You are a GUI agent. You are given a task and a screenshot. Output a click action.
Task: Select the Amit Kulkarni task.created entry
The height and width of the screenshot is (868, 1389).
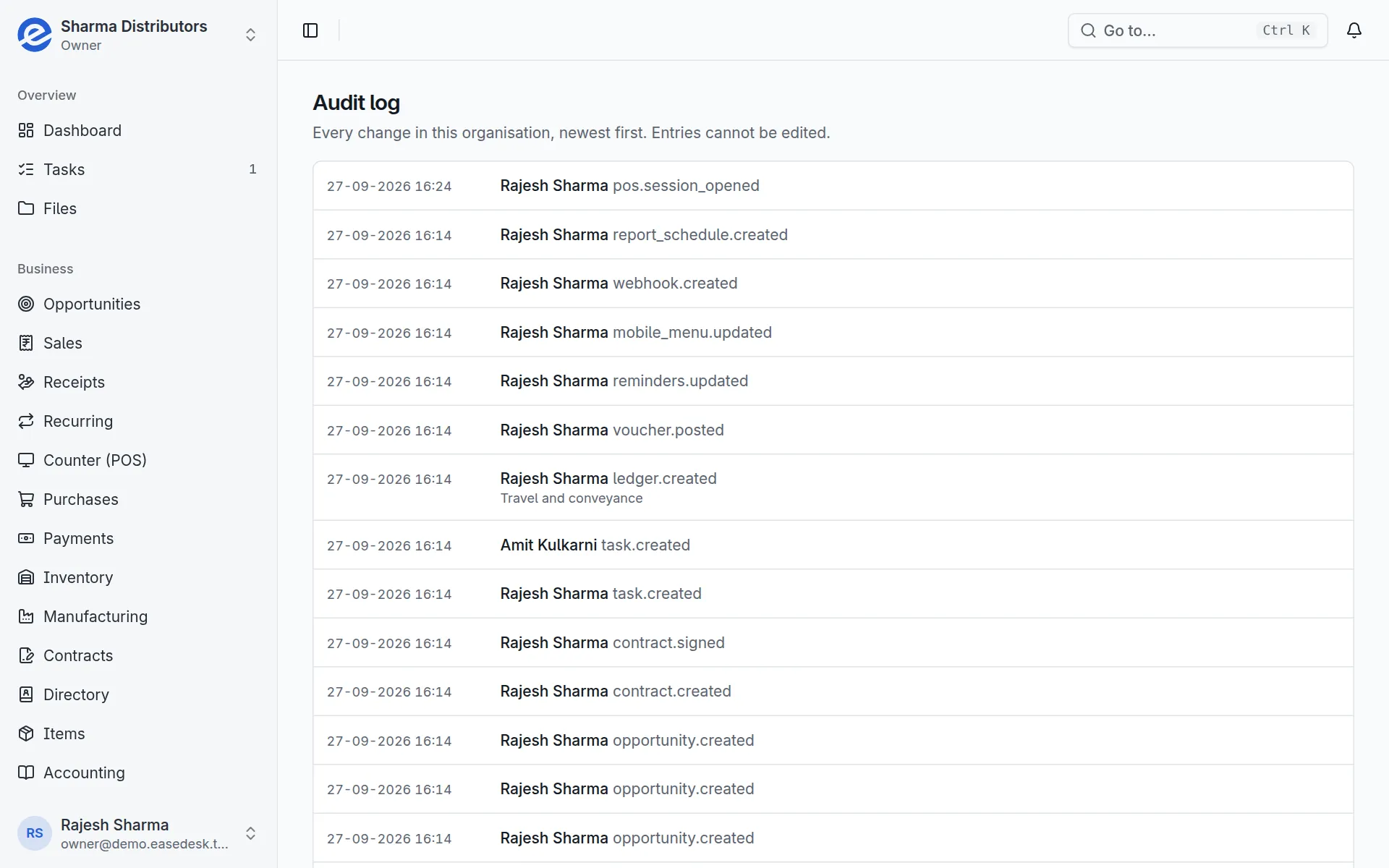[x=833, y=545]
